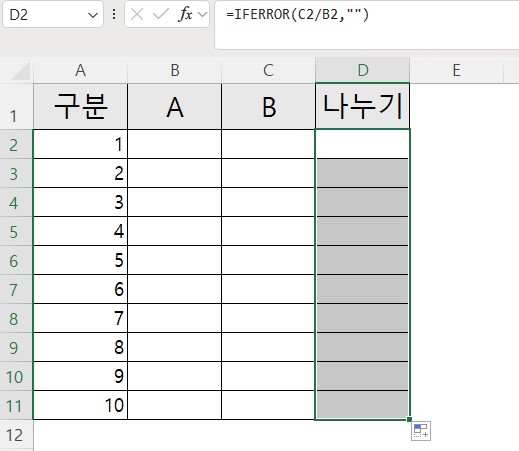
Task: Cancel formula entry with the X icon
Action: coord(137,15)
